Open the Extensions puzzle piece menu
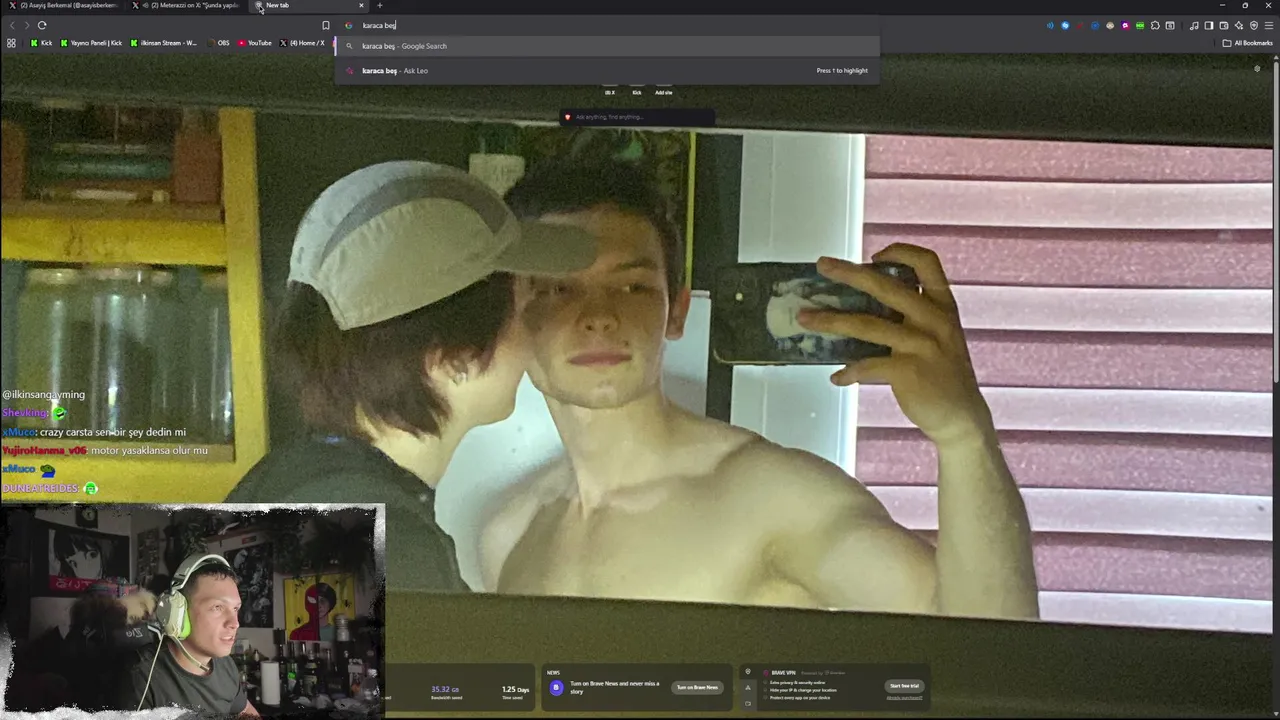Viewport: 1280px width, 720px height. 1155,25
